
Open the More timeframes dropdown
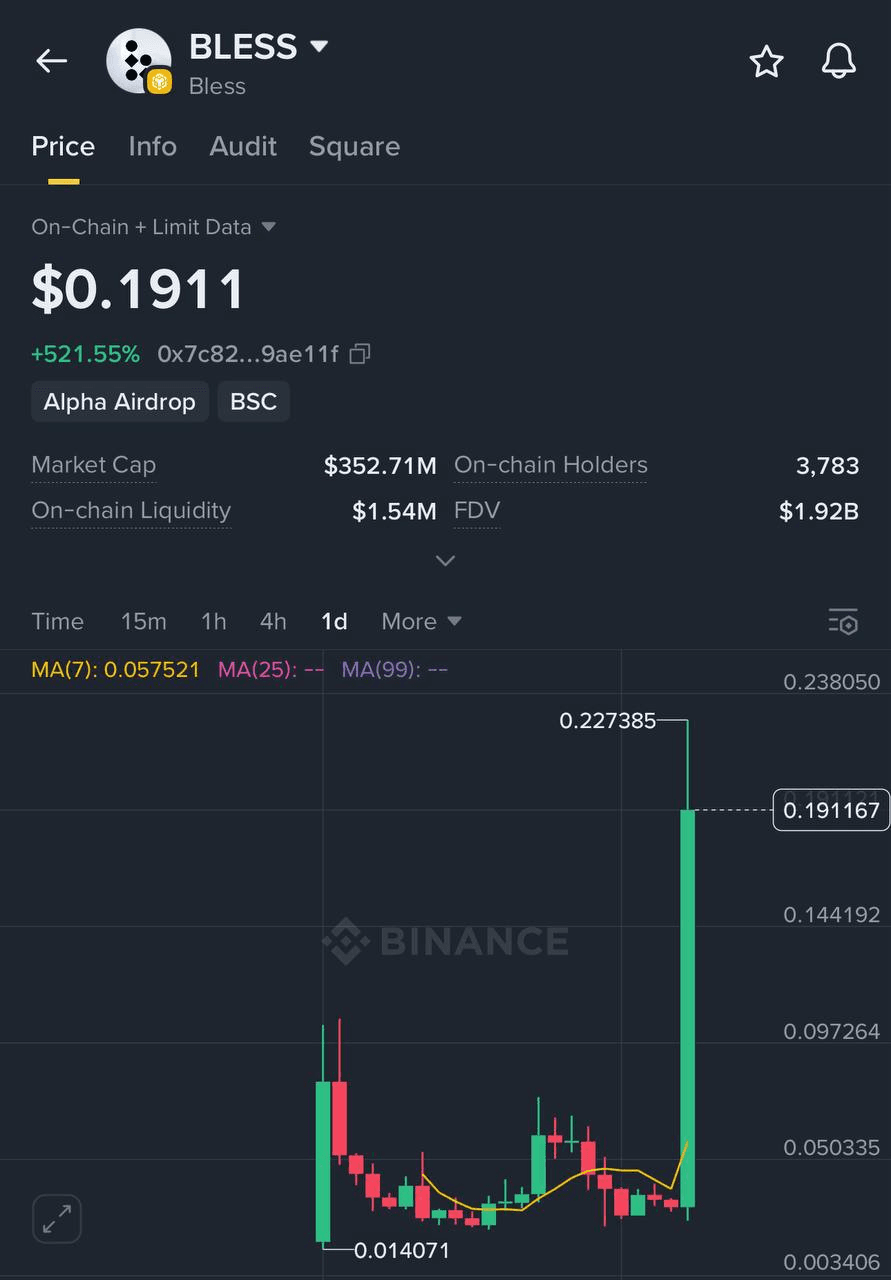[x=421, y=621]
